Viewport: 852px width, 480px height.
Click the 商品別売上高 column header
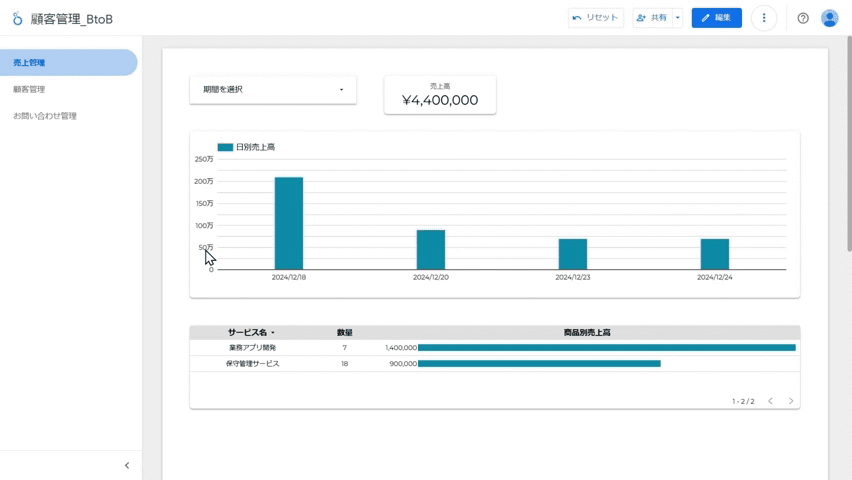click(587, 332)
